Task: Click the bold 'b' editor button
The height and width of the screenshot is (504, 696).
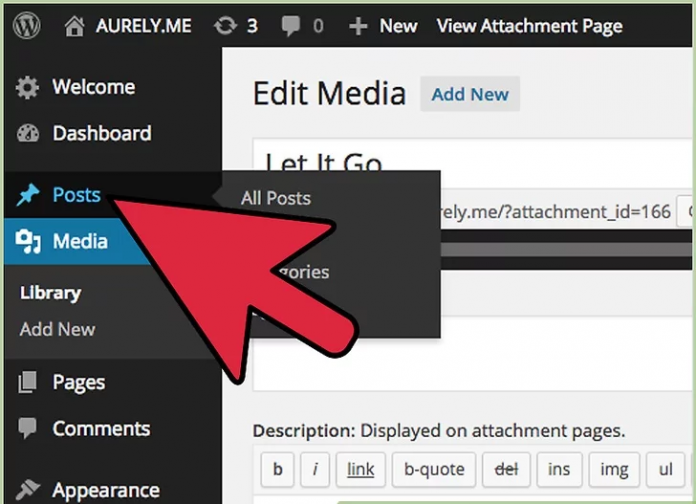Action: point(277,469)
